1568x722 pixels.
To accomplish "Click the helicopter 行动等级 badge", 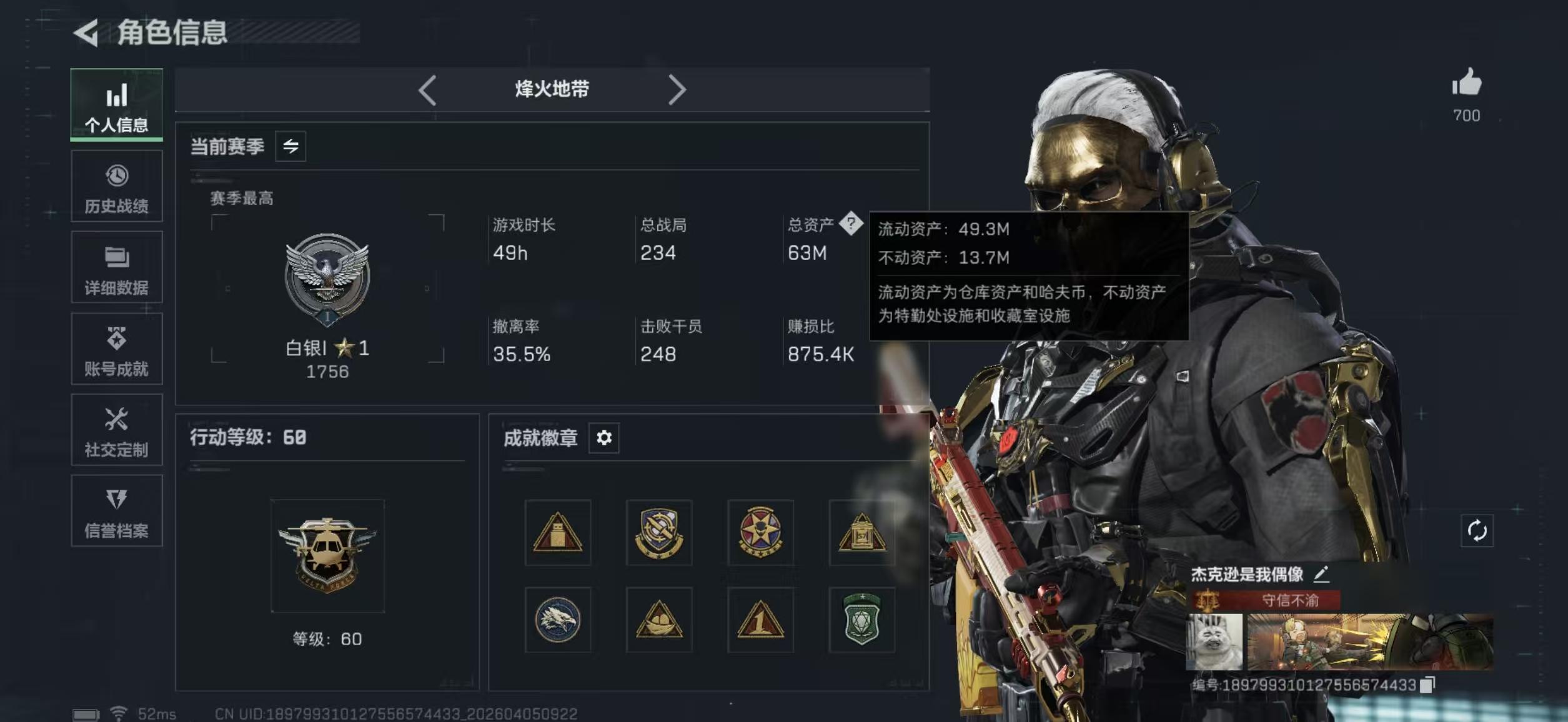I will pos(327,555).
